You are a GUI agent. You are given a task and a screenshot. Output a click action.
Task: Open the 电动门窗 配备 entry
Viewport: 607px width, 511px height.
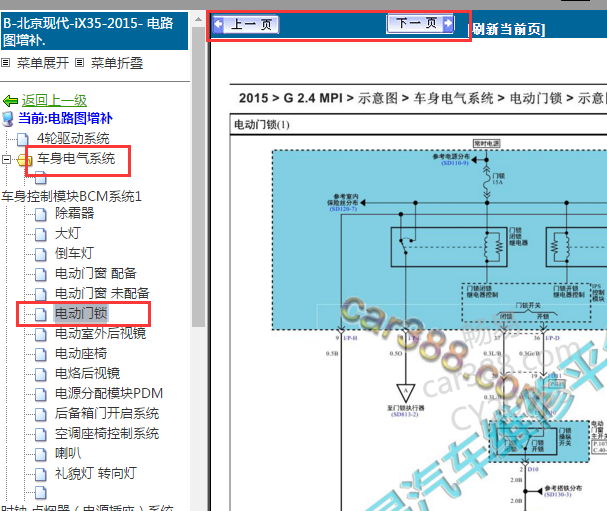[96, 273]
